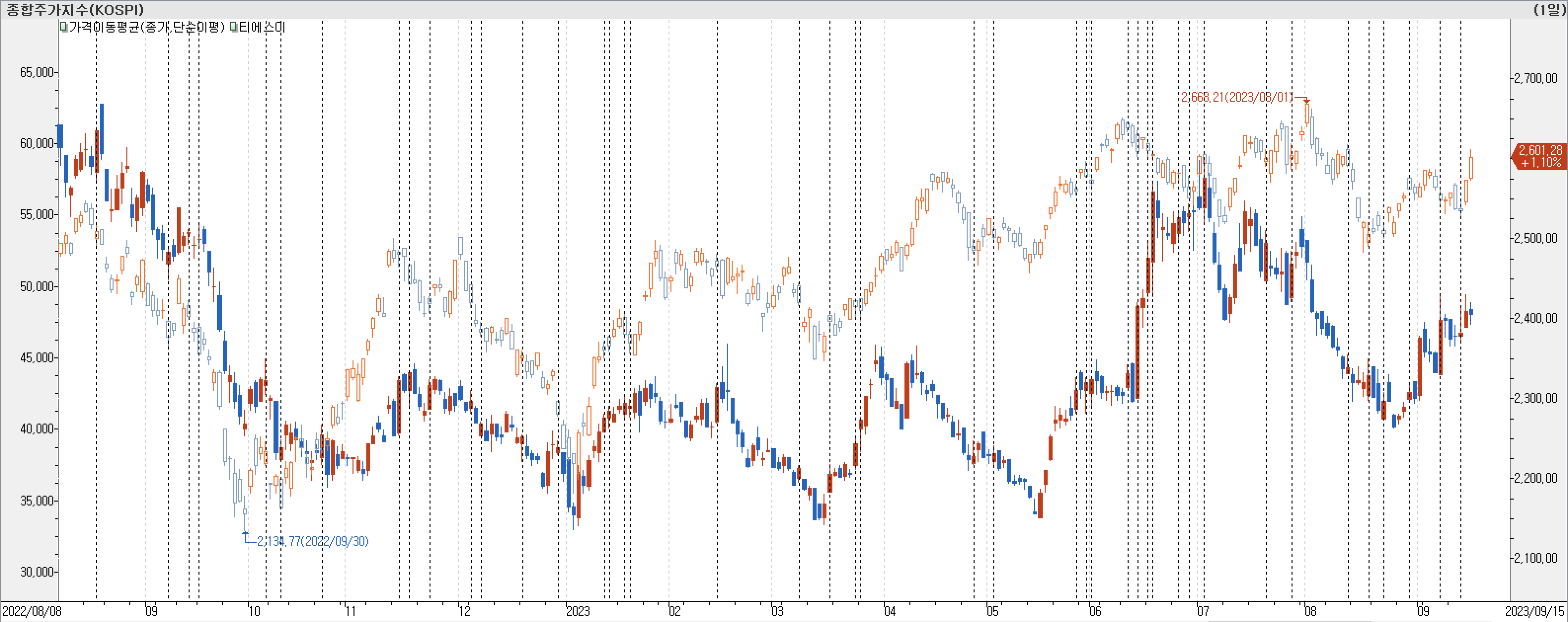Click the 2,668.21(2023/08/01) high annotation
This screenshot has height=622, width=1568.
(x=1236, y=97)
